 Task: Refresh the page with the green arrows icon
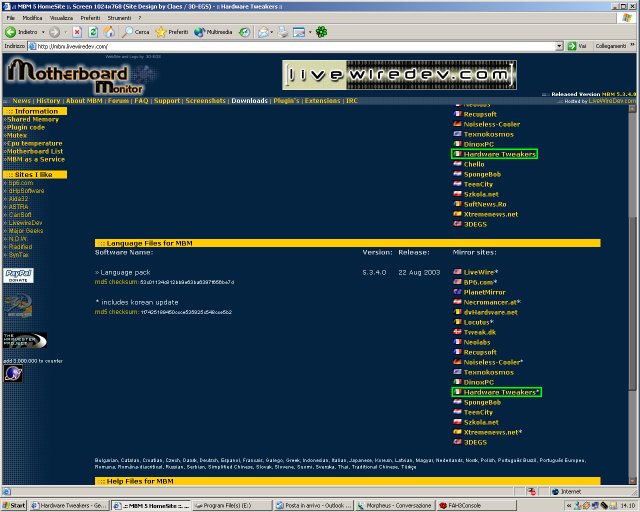click(x=93, y=32)
